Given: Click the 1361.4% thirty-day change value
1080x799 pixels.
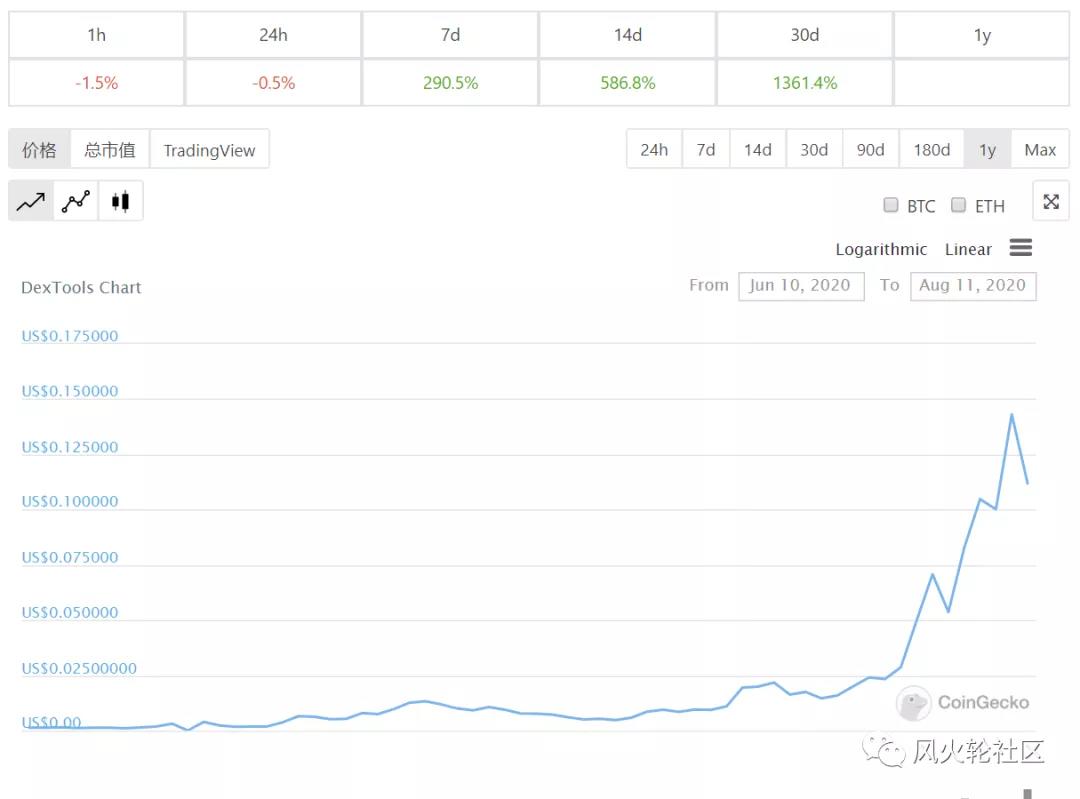Looking at the screenshot, I should 804,83.
